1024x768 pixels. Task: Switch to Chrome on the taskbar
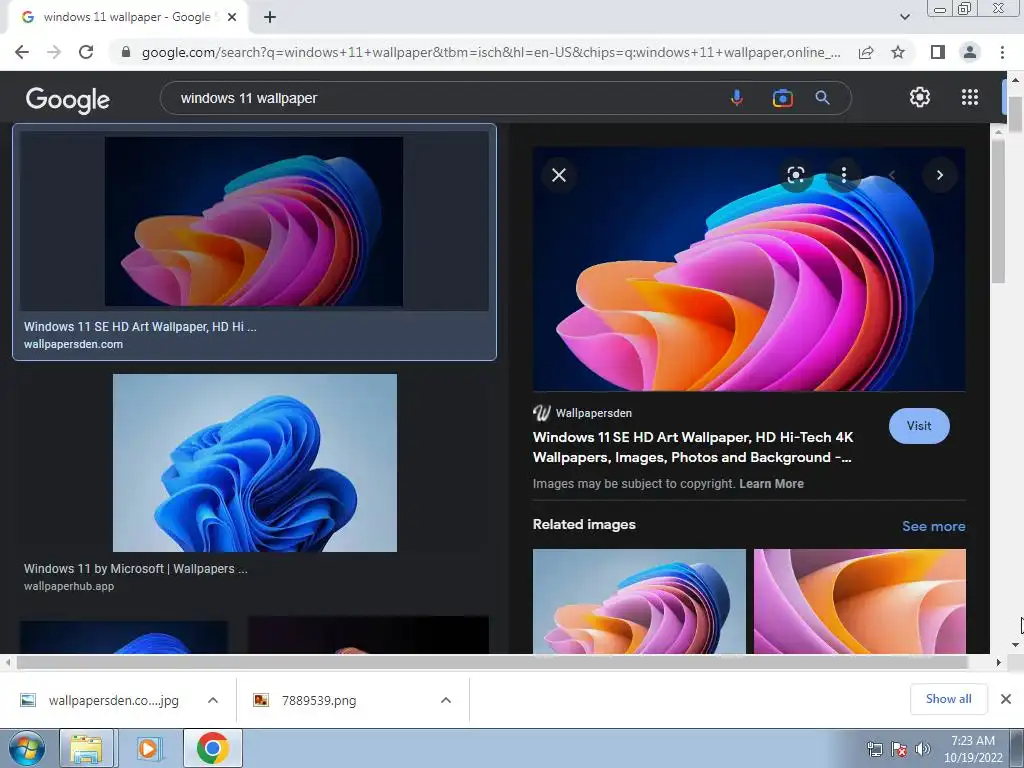pos(212,748)
